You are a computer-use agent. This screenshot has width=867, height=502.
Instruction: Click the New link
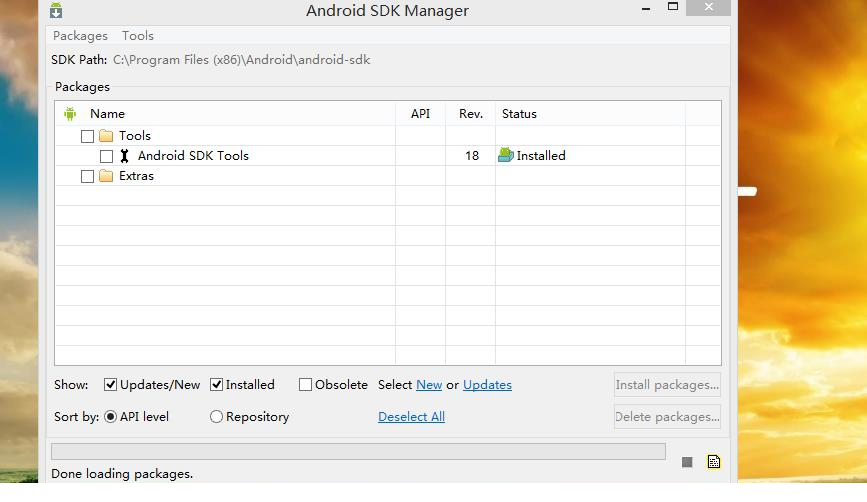point(429,385)
